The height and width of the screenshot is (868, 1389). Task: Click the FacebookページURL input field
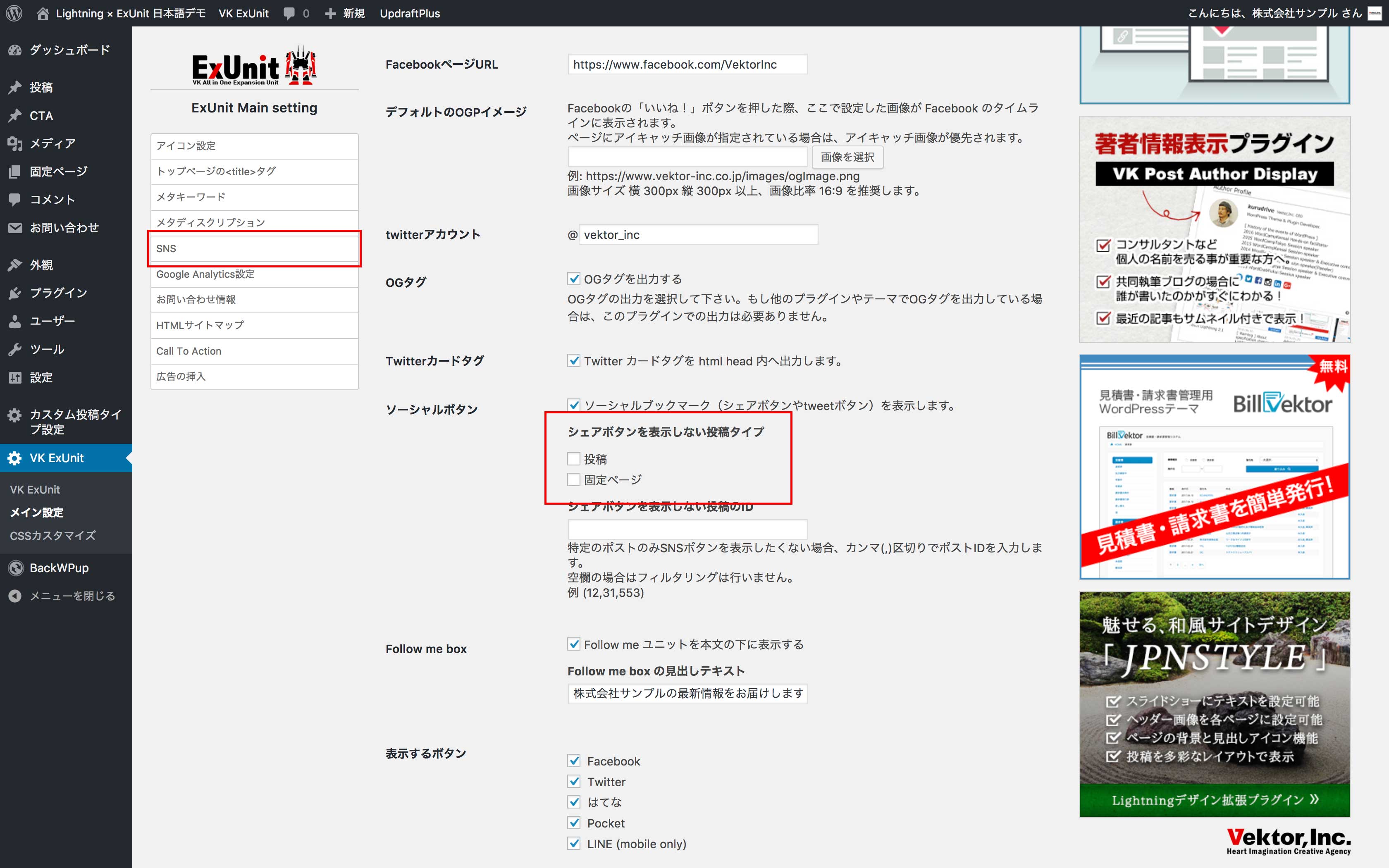687,64
